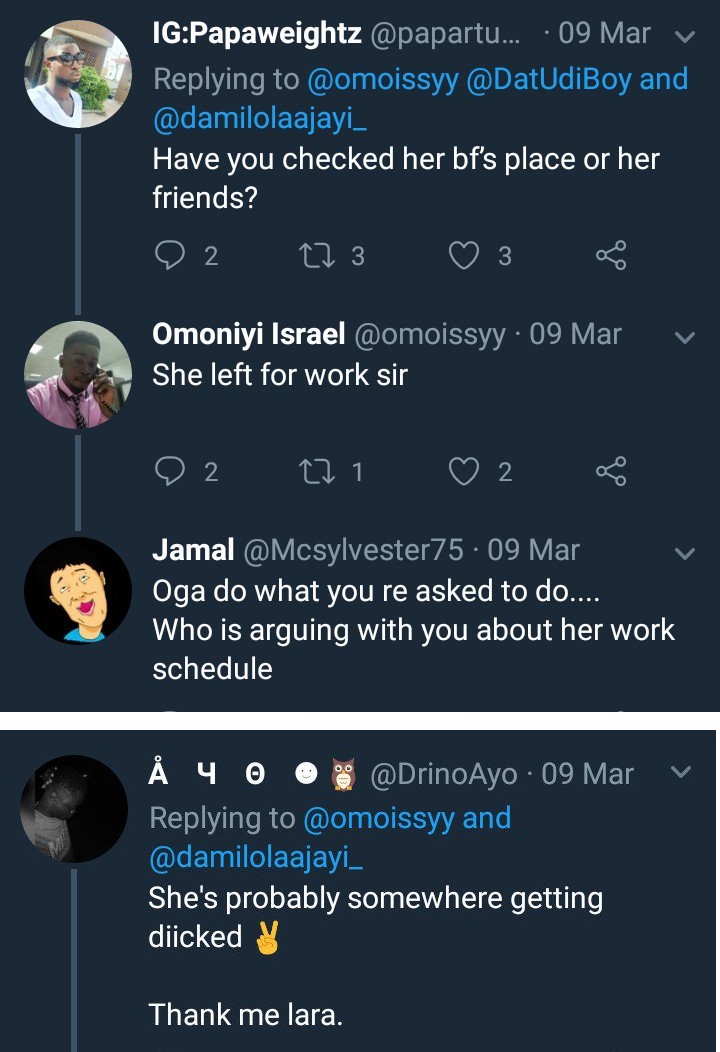Share Omoniyi Israel's tweet
The image size is (720, 1052).
tap(611, 471)
